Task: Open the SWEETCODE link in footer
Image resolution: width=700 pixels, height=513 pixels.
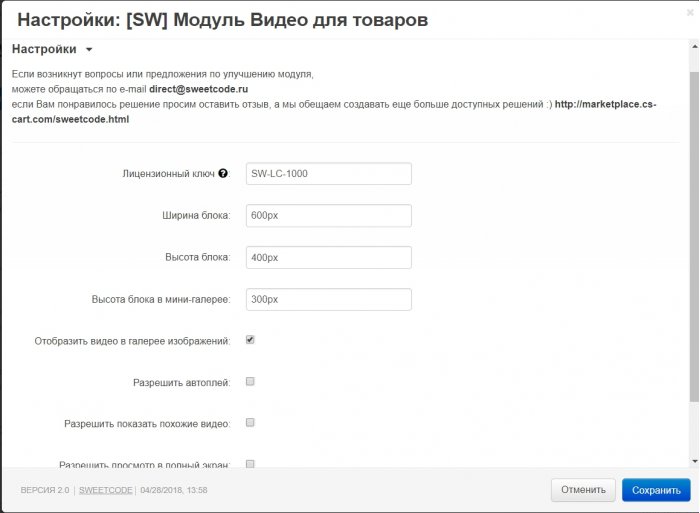Action: [106, 490]
